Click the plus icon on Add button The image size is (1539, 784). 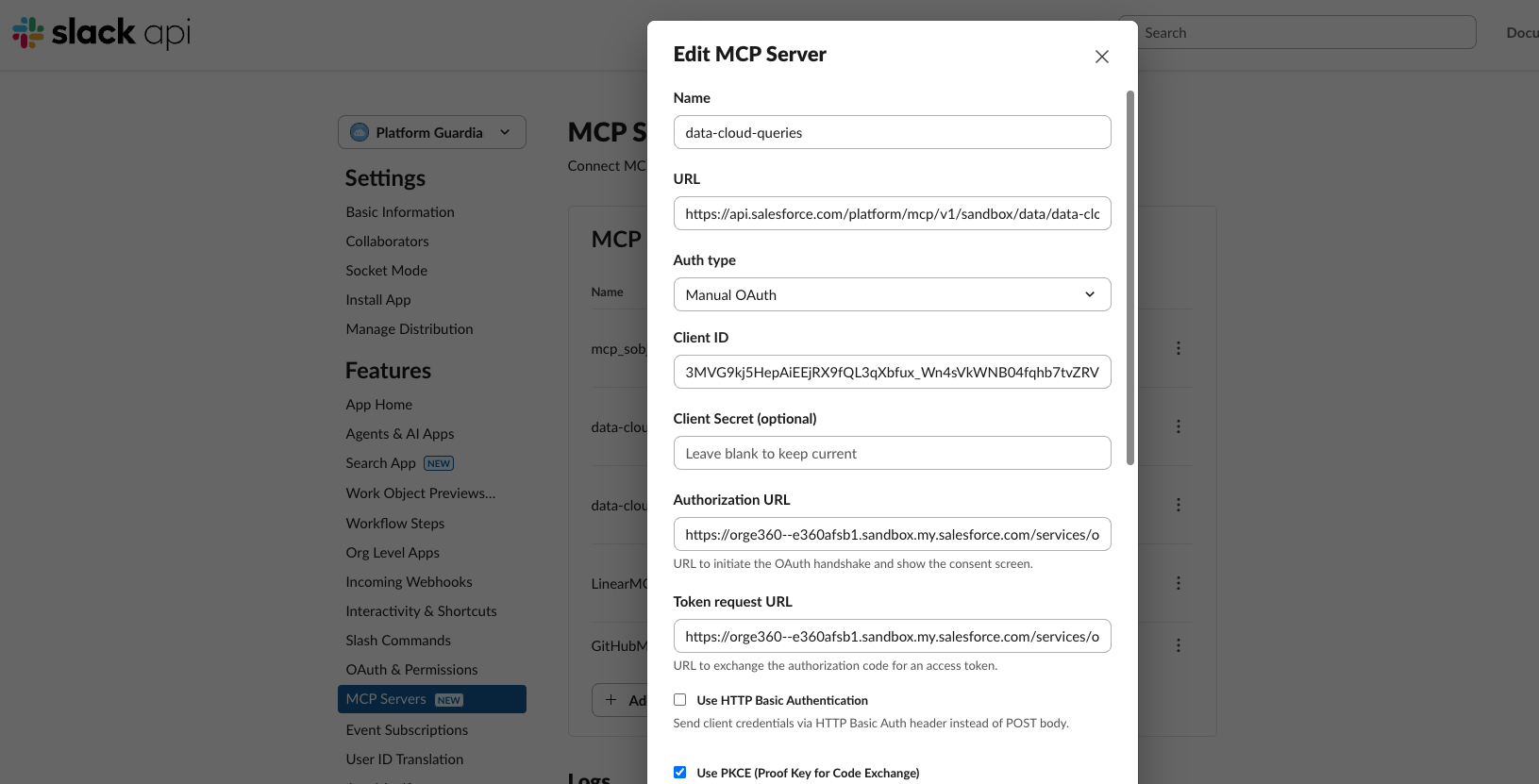point(611,700)
